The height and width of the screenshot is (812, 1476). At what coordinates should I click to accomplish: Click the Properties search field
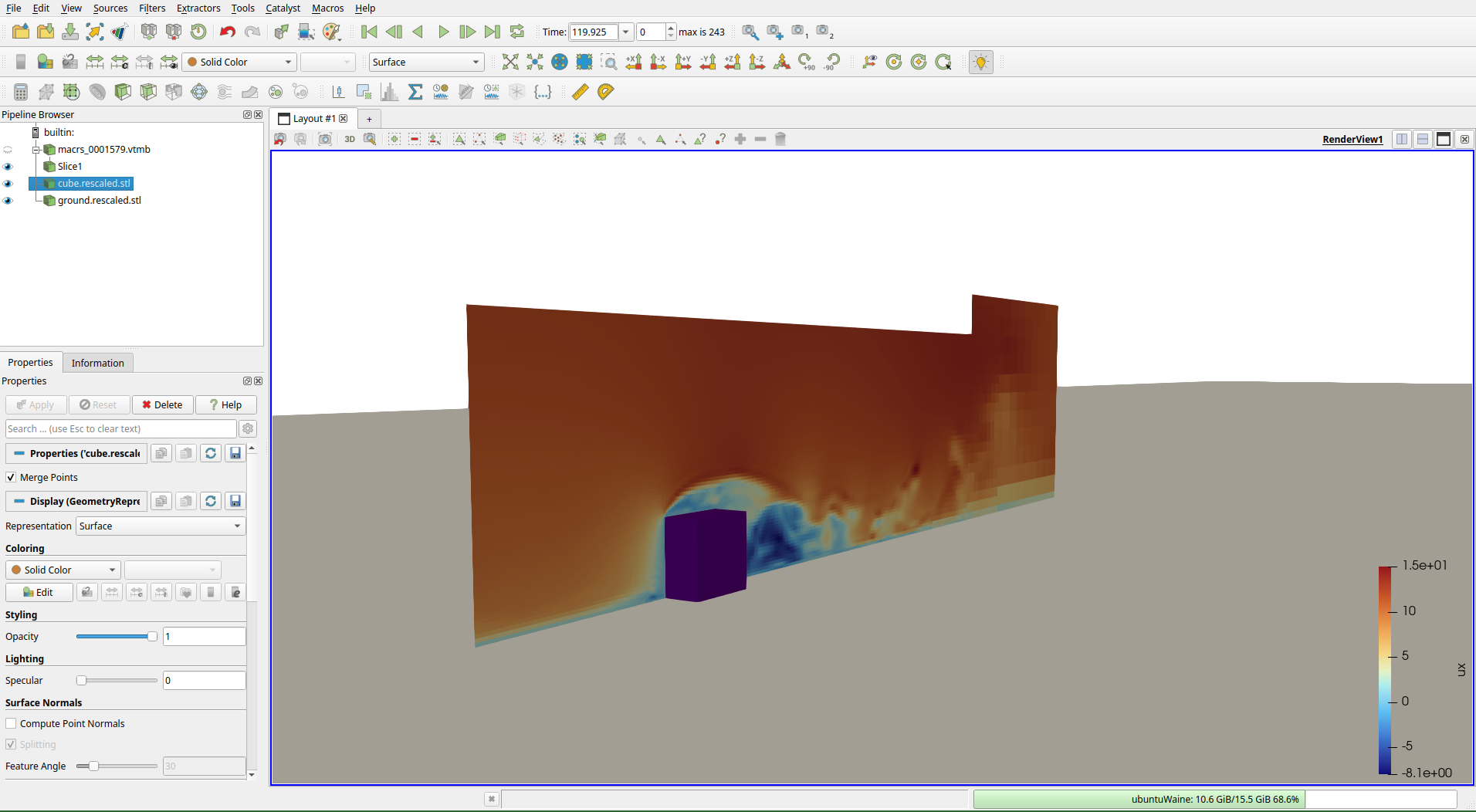pos(121,428)
